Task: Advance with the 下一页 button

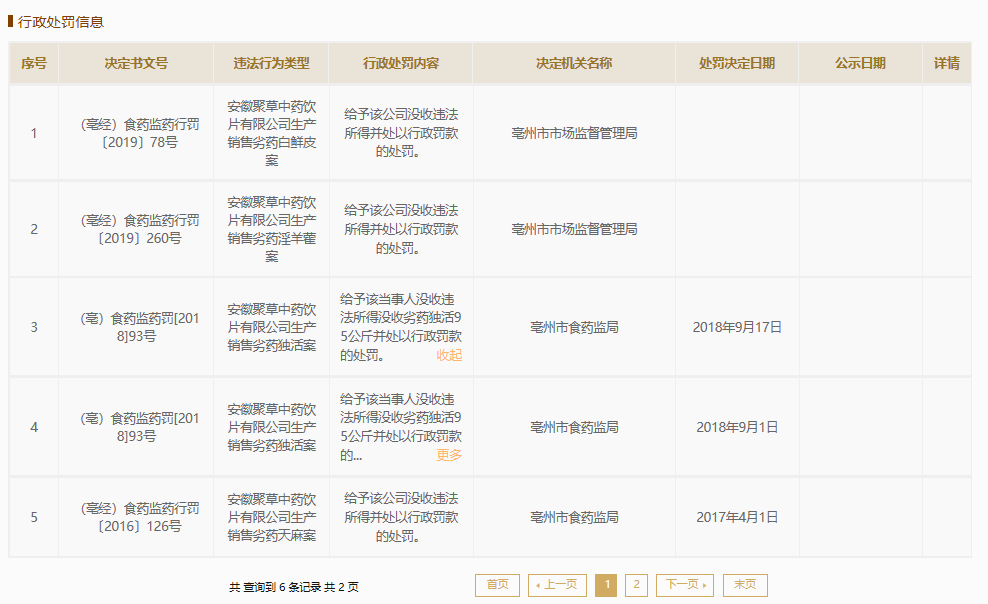Action: pyautogui.click(x=685, y=585)
